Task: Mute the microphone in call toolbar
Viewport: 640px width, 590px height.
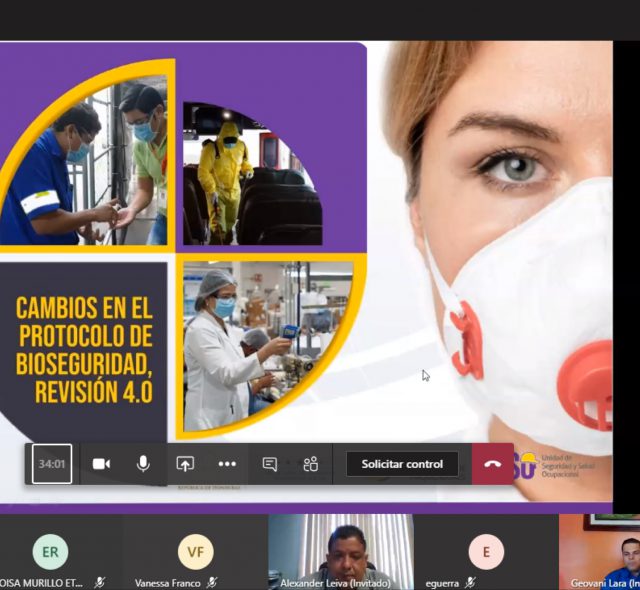Action: tap(143, 464)
